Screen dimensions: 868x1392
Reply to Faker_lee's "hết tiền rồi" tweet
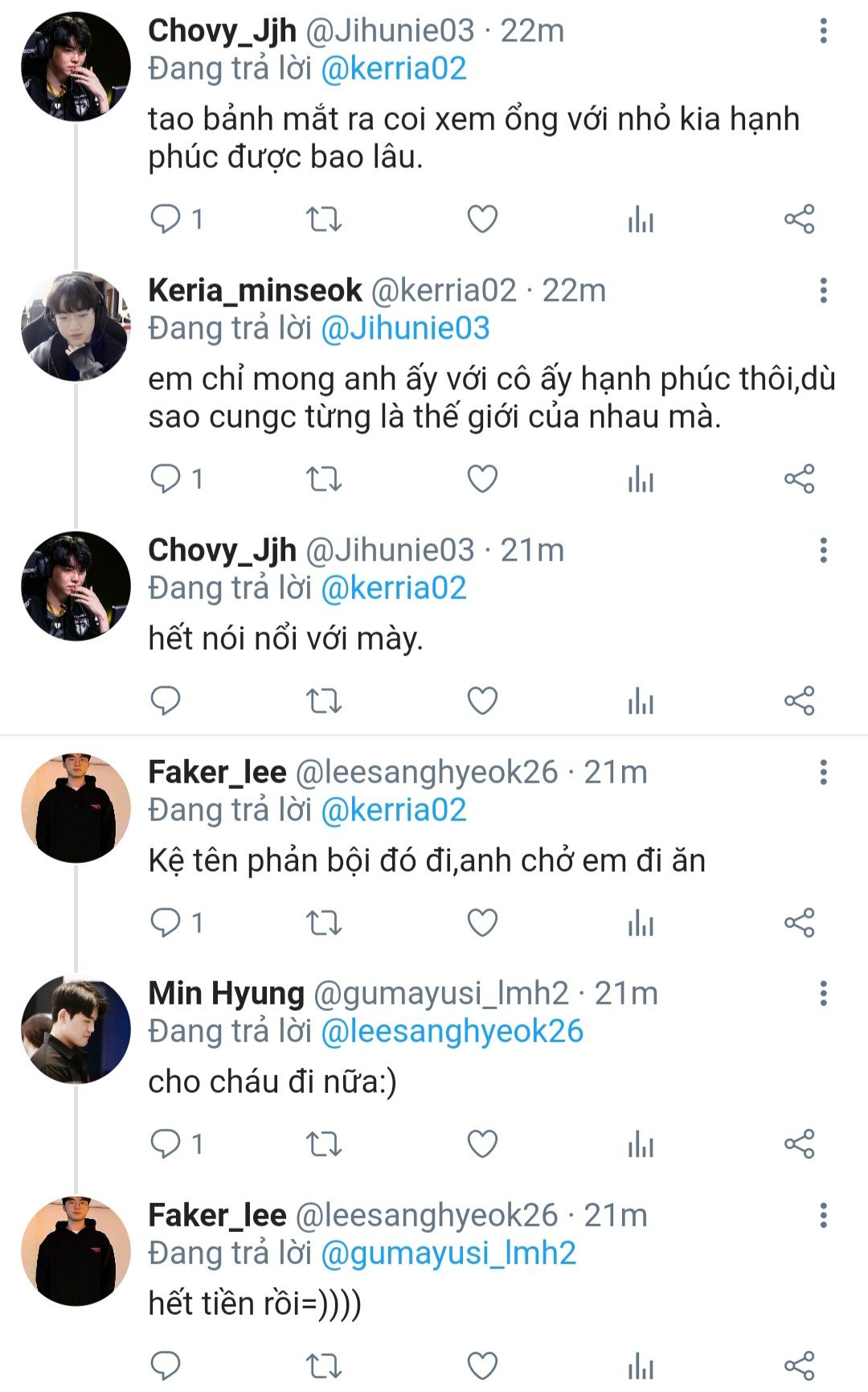(166, 1365)
